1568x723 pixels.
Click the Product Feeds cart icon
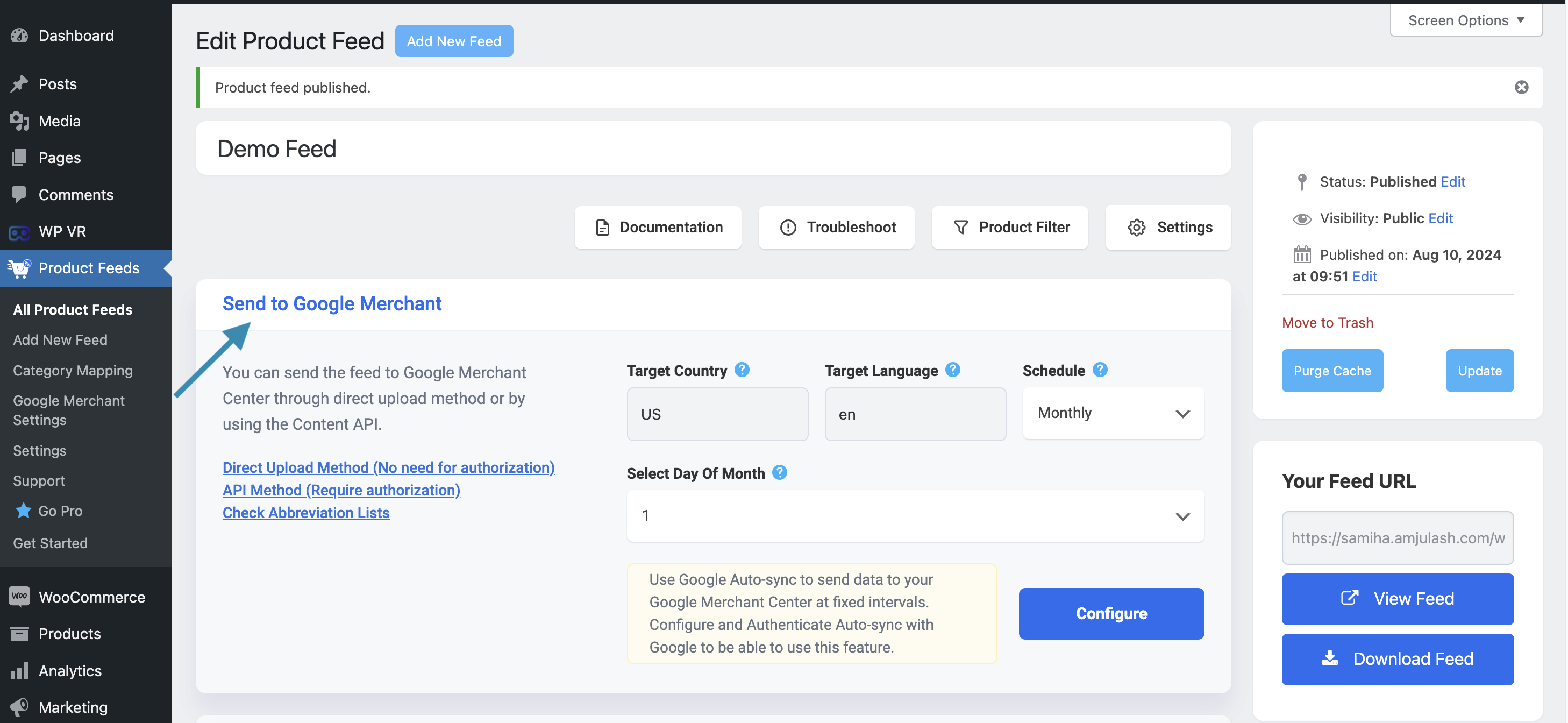point(19,268)
